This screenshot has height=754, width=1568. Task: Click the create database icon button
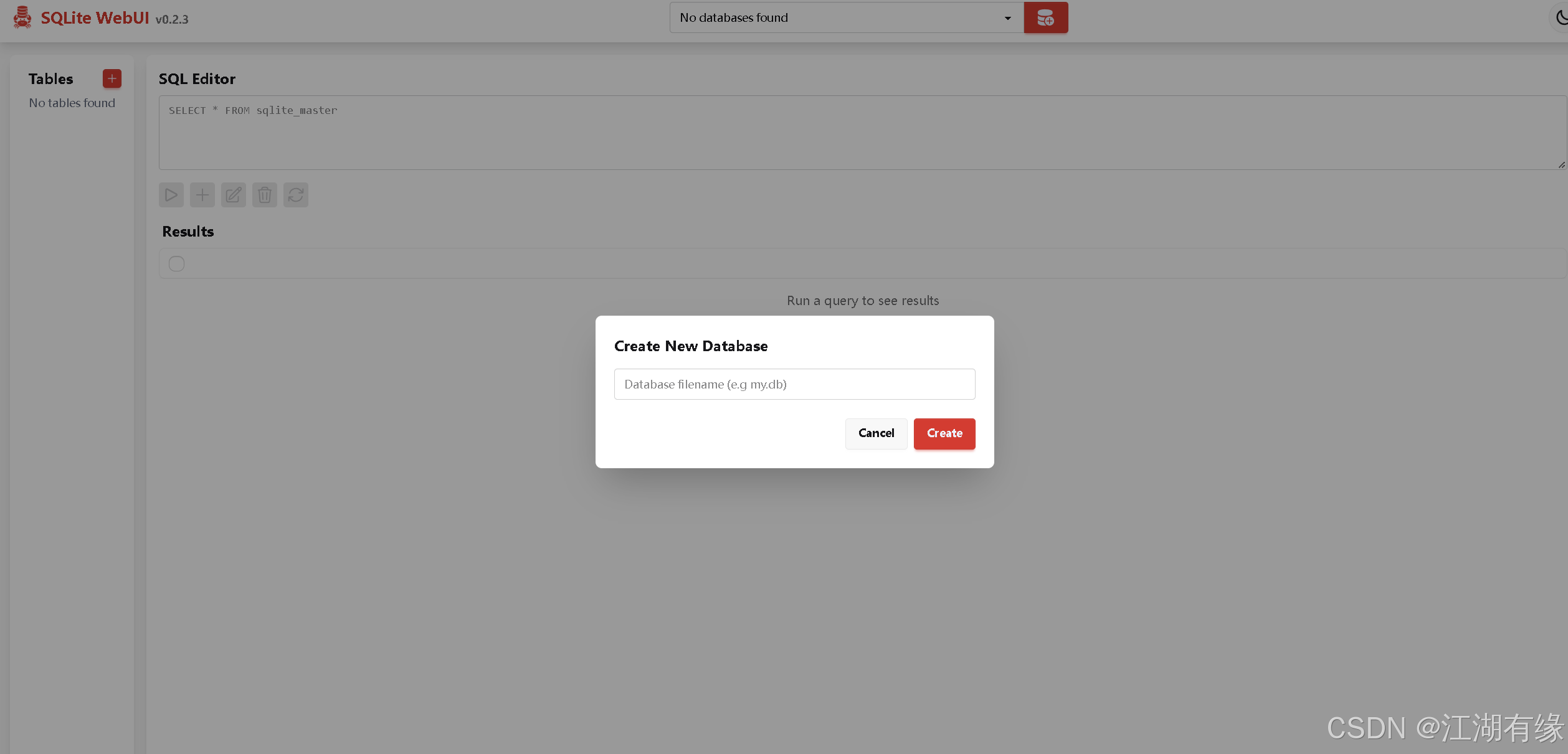point(1045,17)
